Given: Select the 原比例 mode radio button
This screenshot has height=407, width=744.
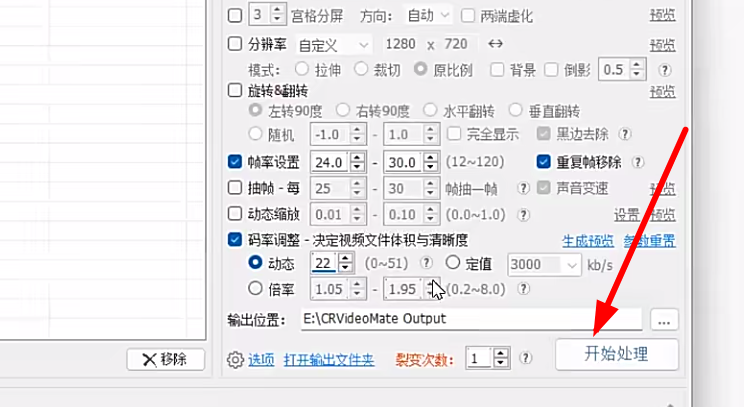Looking at the screenshot, I should tap(420, 69).
